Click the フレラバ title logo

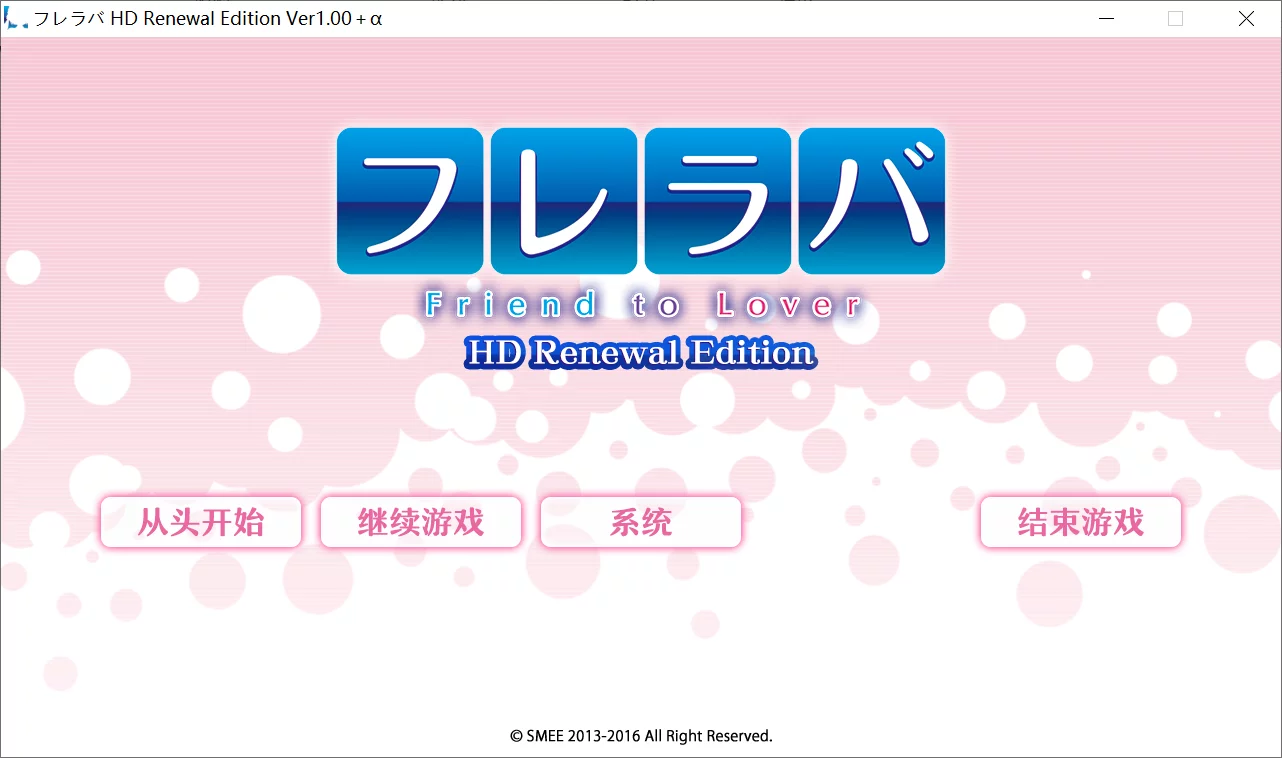[641, 201]
